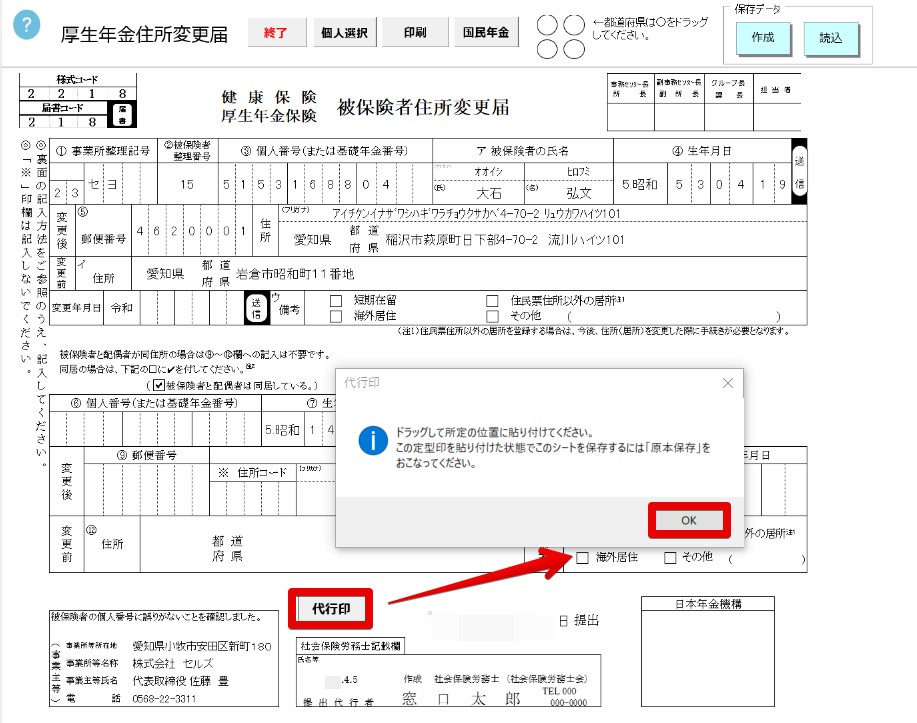
Task: Switch to the 国民年金 form
Action: point(486,33)
